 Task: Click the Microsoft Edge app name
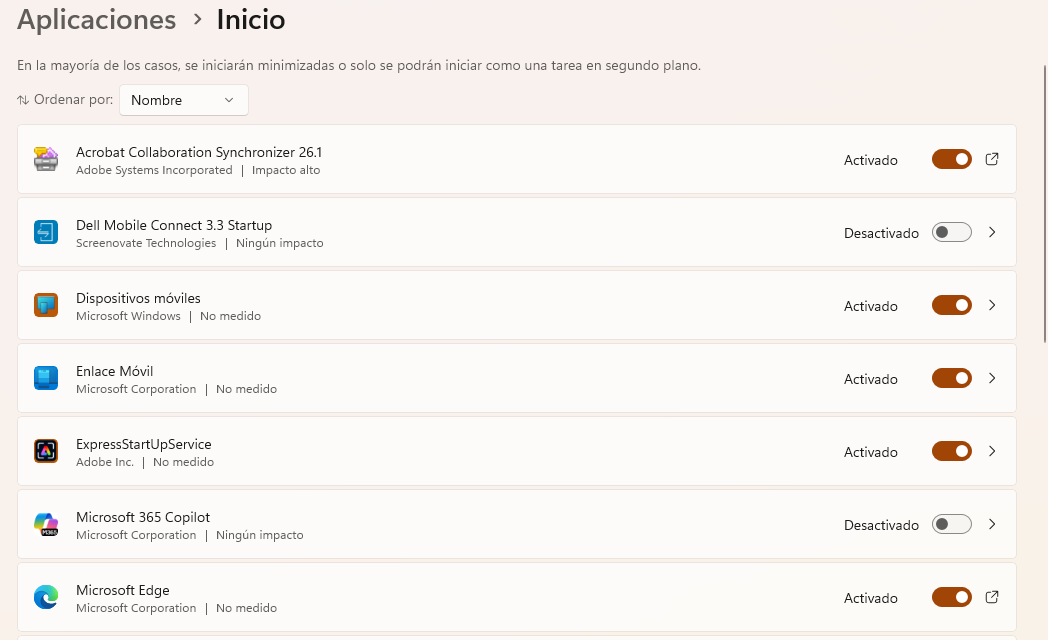click(123, 590)
